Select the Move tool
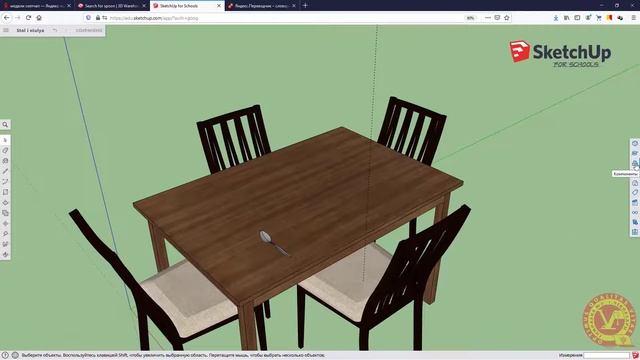This screenshot has width=640, height=360. click(5, 223)
